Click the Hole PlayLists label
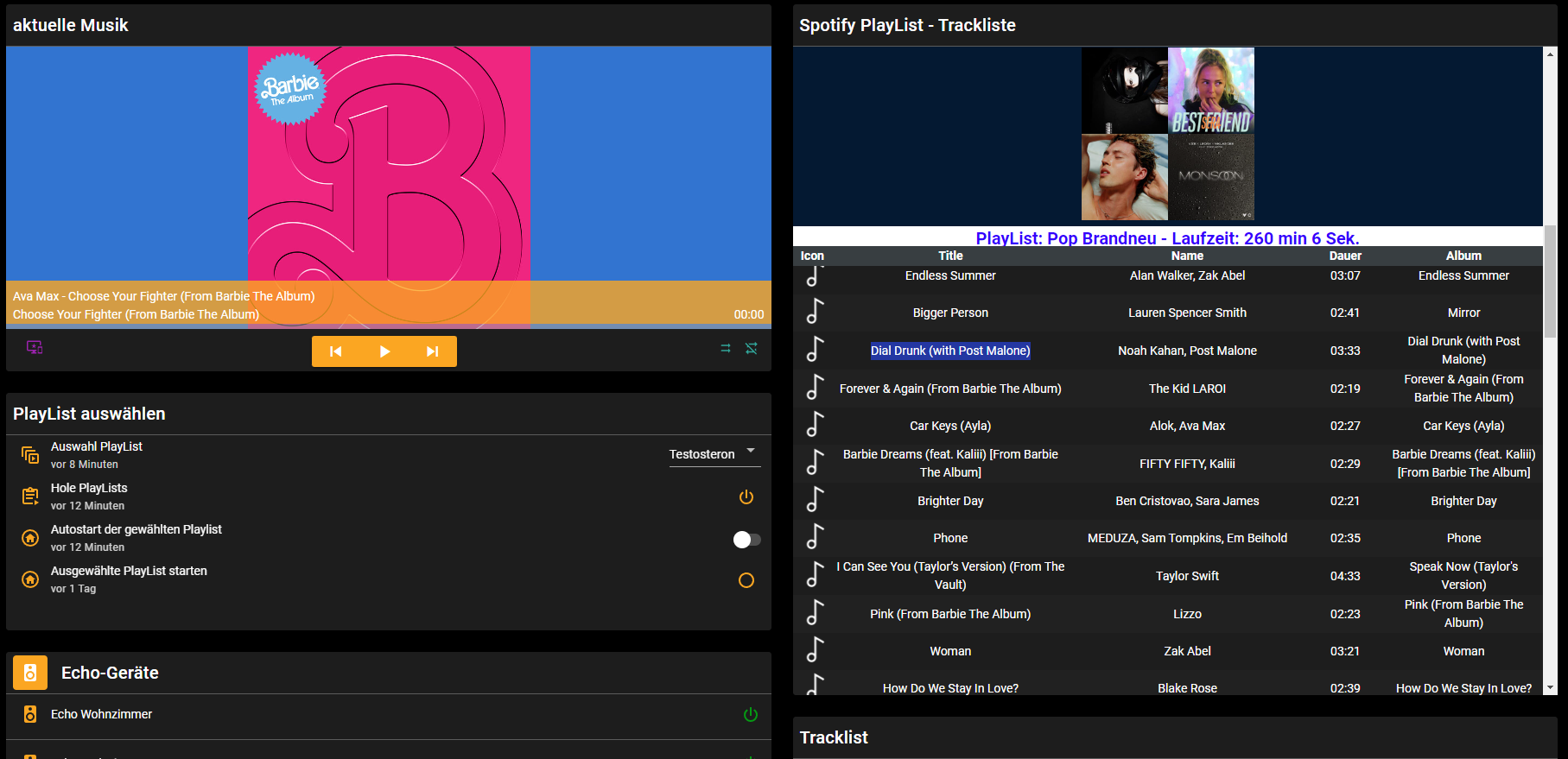1568x759 pixels. 89,488
